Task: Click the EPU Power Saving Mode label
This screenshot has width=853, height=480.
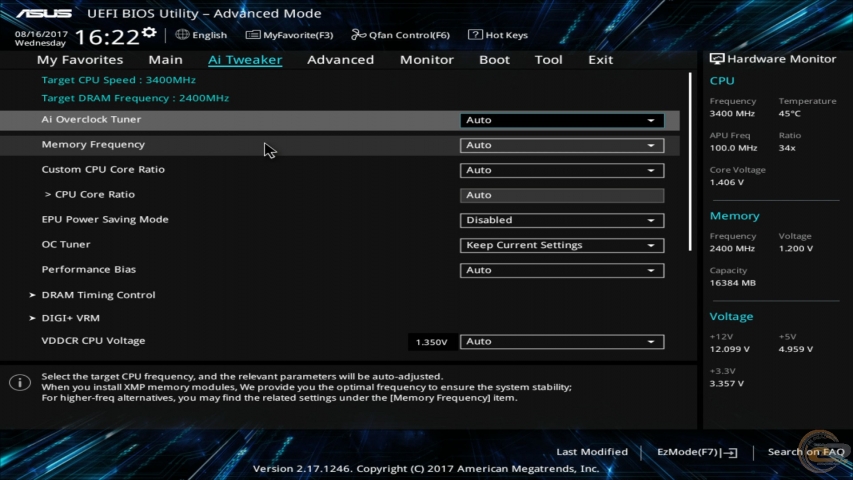Action: click(x=105, y=219)
